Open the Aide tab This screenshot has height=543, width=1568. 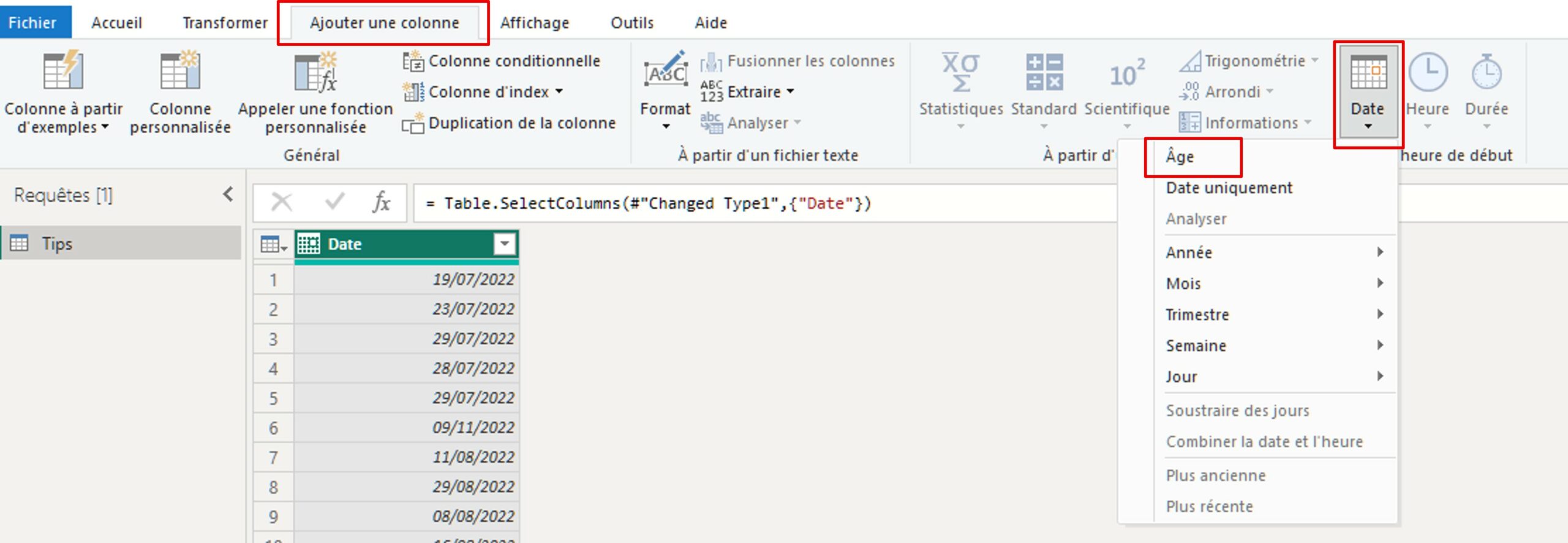tap(710, 23)
